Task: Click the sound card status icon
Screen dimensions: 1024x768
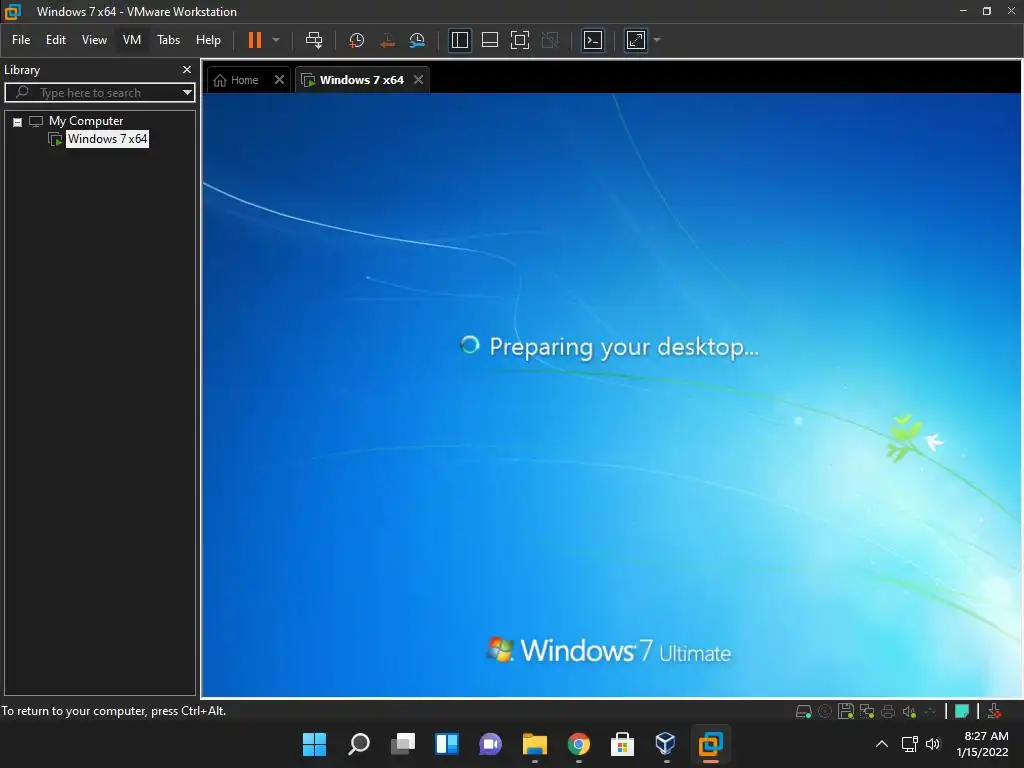Action: pos(909,711)
